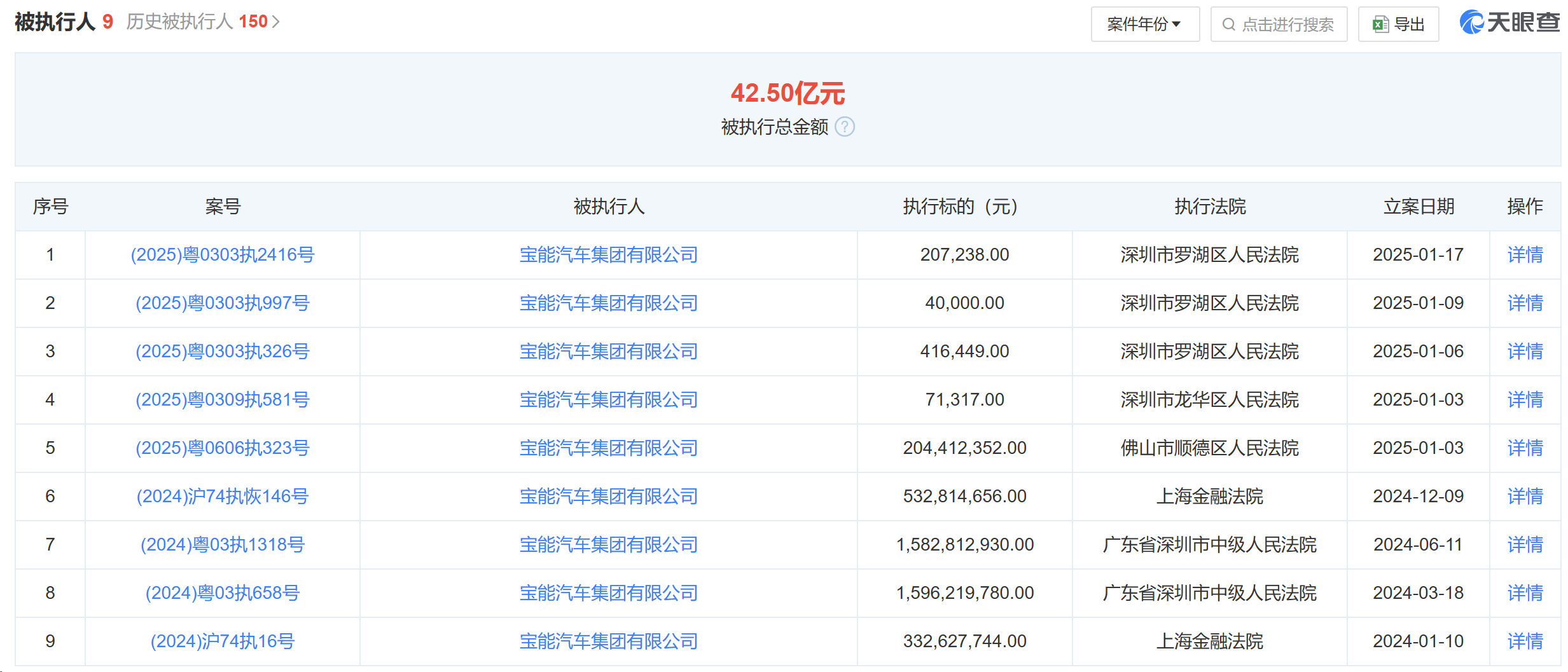Select the 被执行人 9 tab
This screenshot has height=672, width=1568.
(x=64, y=22)
